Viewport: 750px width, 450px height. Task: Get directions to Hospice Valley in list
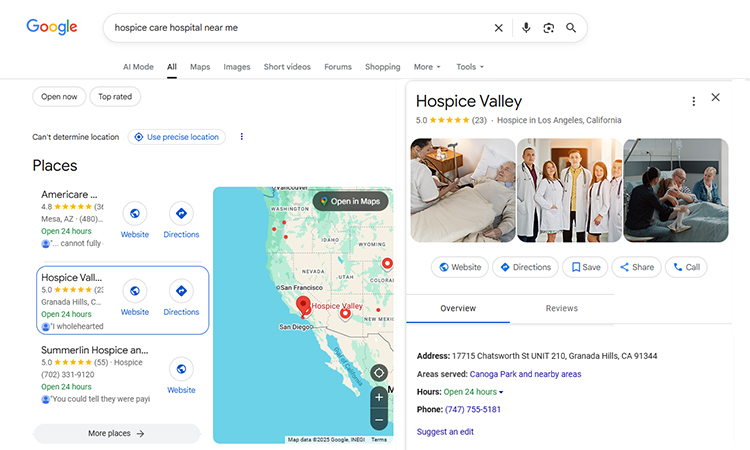point(181,291)
